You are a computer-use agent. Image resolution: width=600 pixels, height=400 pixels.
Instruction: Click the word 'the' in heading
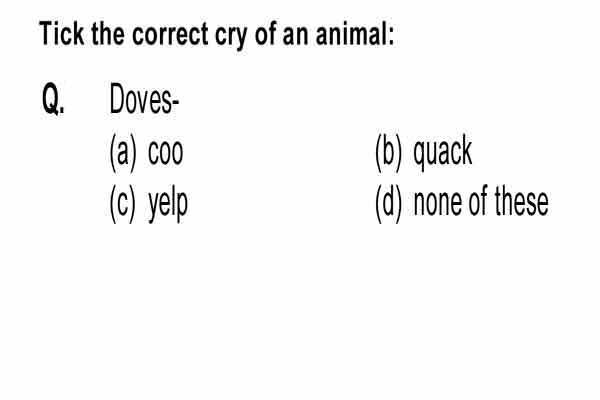108,33
